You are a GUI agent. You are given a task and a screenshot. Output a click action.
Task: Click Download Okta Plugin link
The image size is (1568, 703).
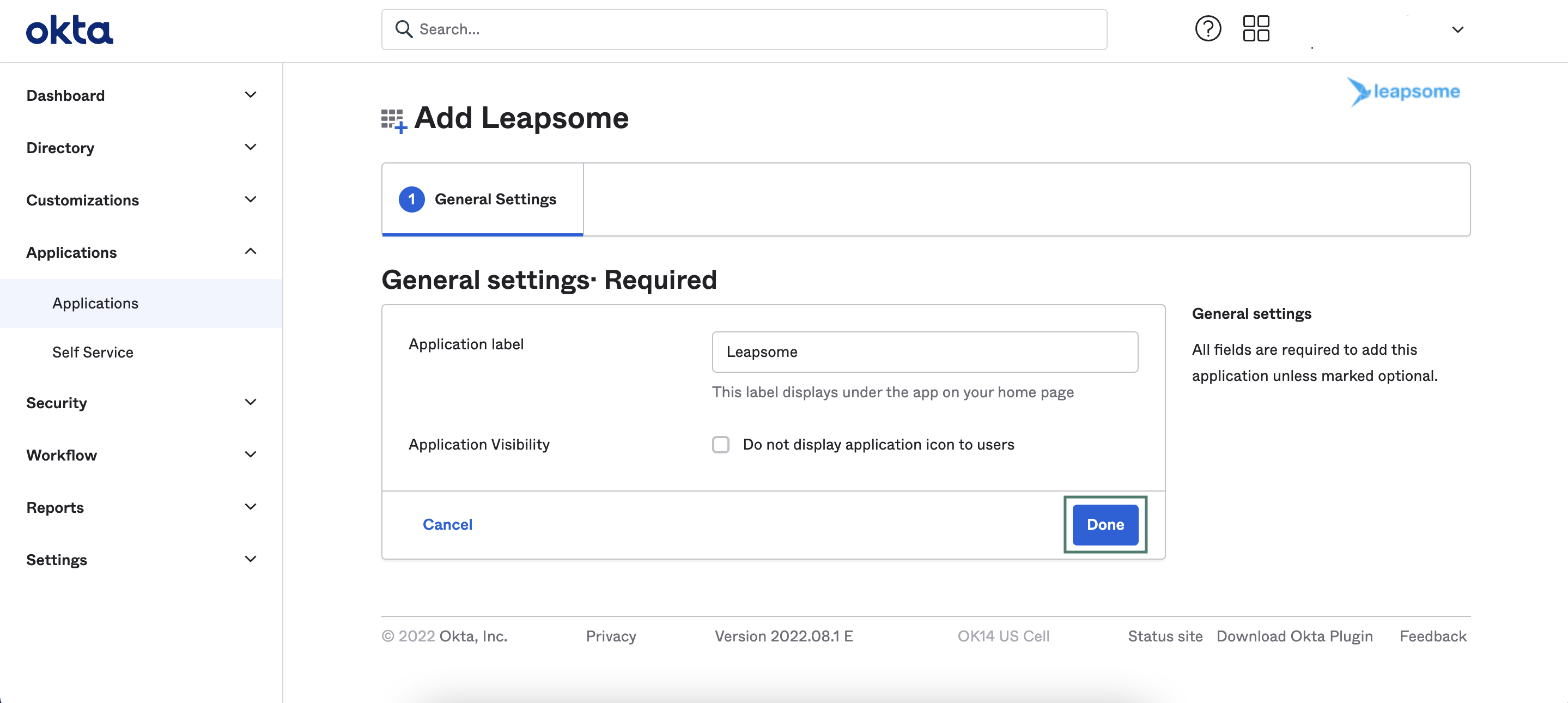1294,636
